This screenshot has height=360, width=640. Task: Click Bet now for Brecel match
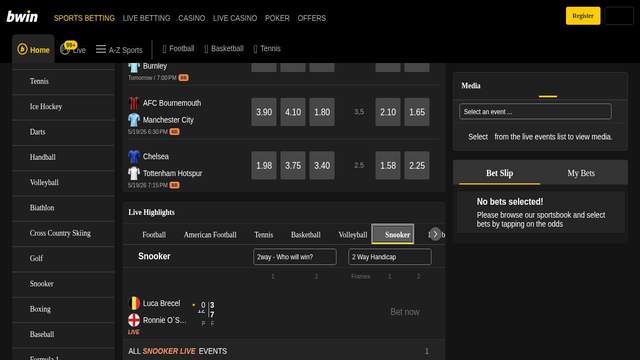404,312
